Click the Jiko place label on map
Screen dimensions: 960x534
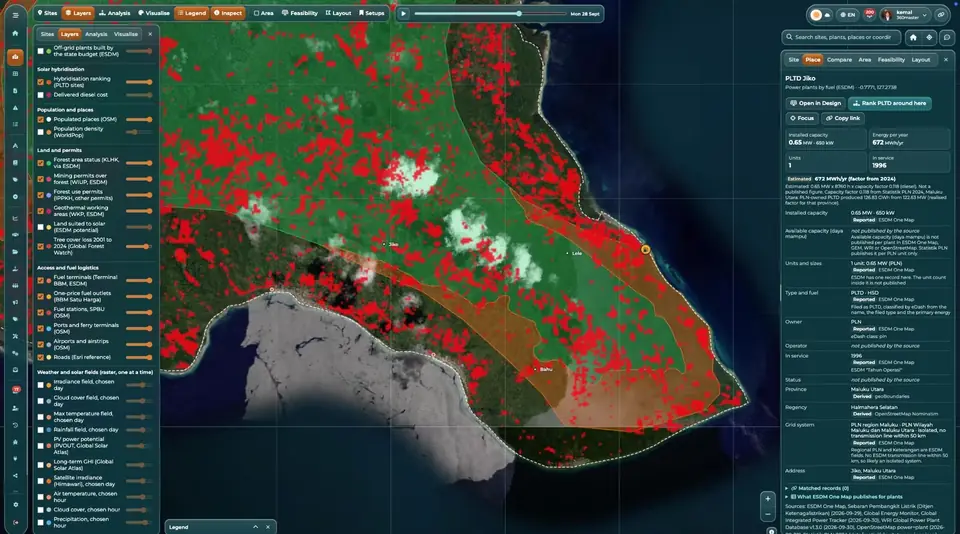[x=393, y=244]
